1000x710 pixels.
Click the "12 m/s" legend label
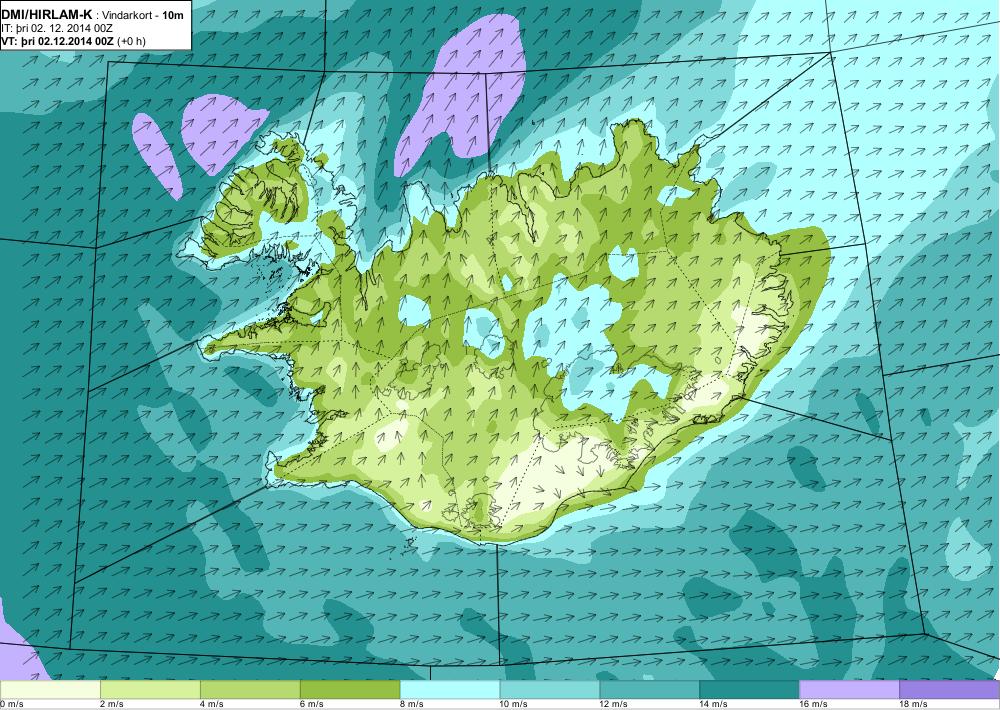(614, 704)
